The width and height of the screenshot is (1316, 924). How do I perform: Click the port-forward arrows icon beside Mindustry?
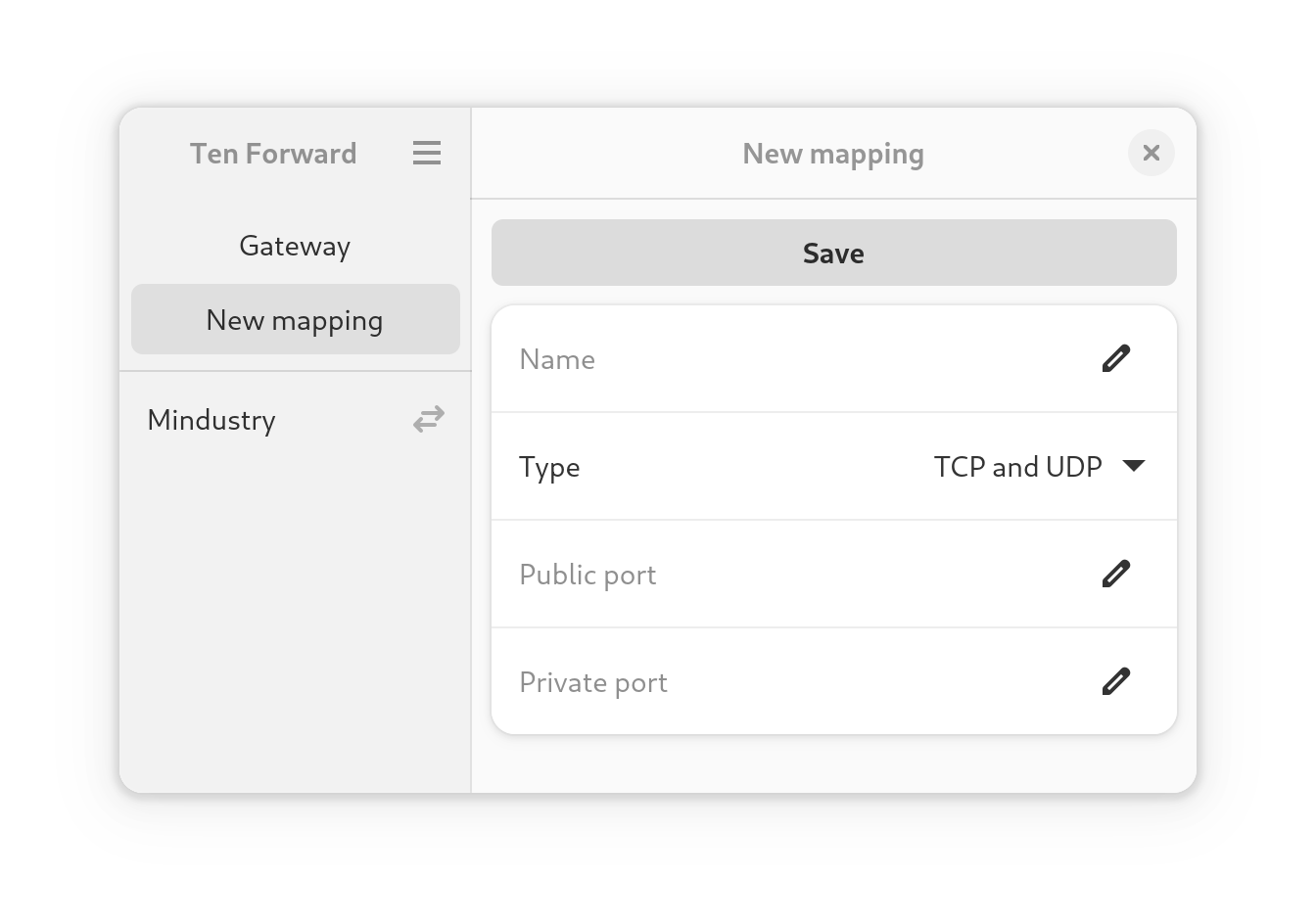429,419
